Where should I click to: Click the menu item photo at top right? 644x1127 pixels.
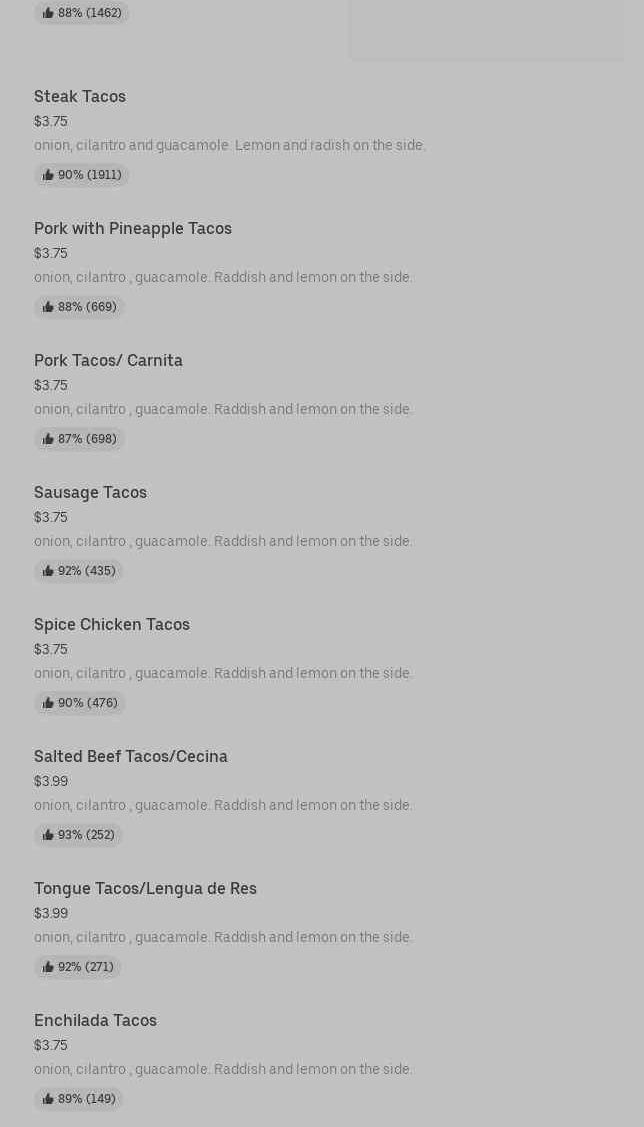pos(486,30)
